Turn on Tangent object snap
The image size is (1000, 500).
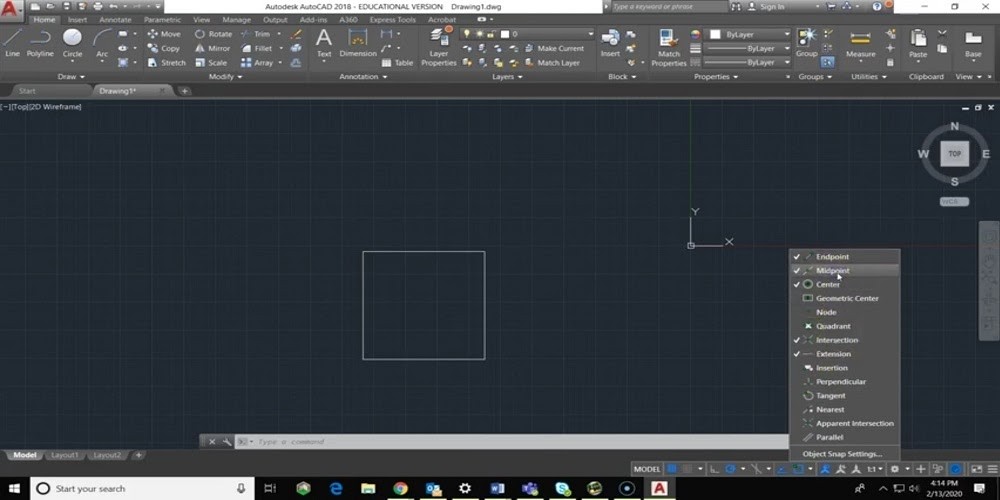(830, 396)
